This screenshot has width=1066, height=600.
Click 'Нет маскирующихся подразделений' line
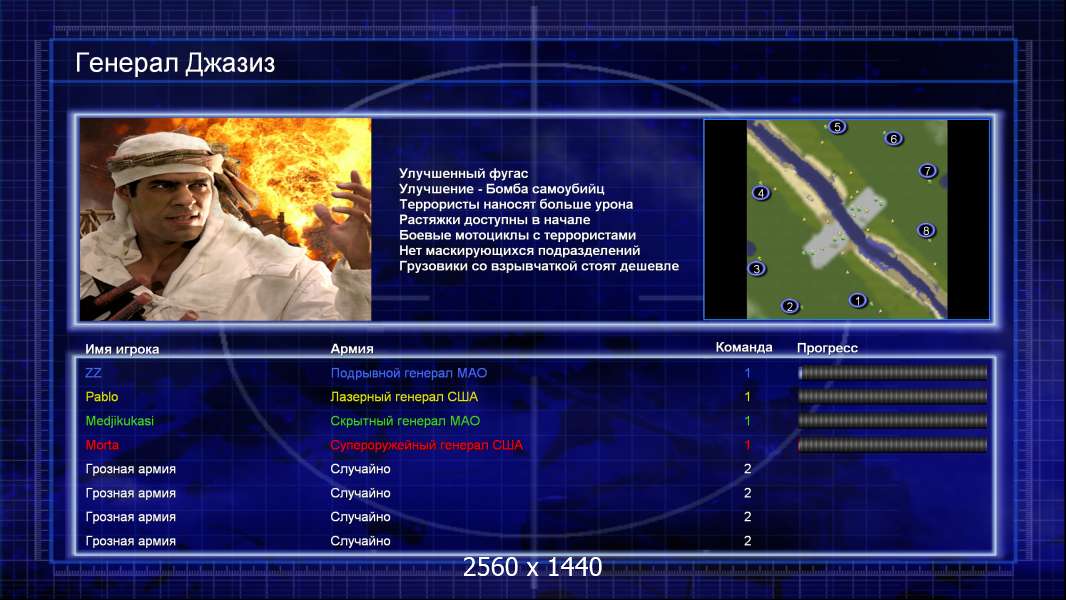pos(519,250)
